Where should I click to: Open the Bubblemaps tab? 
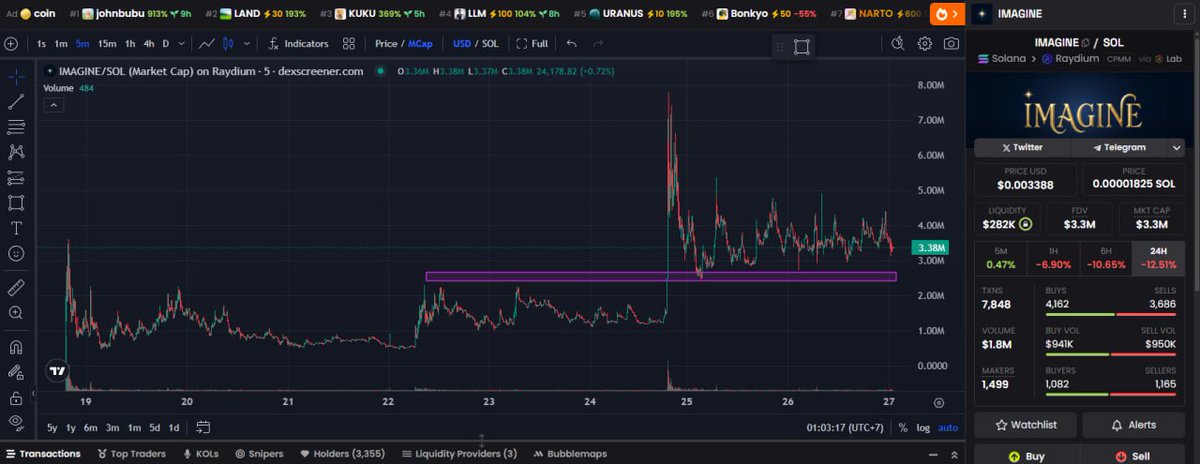coord(569,453)
